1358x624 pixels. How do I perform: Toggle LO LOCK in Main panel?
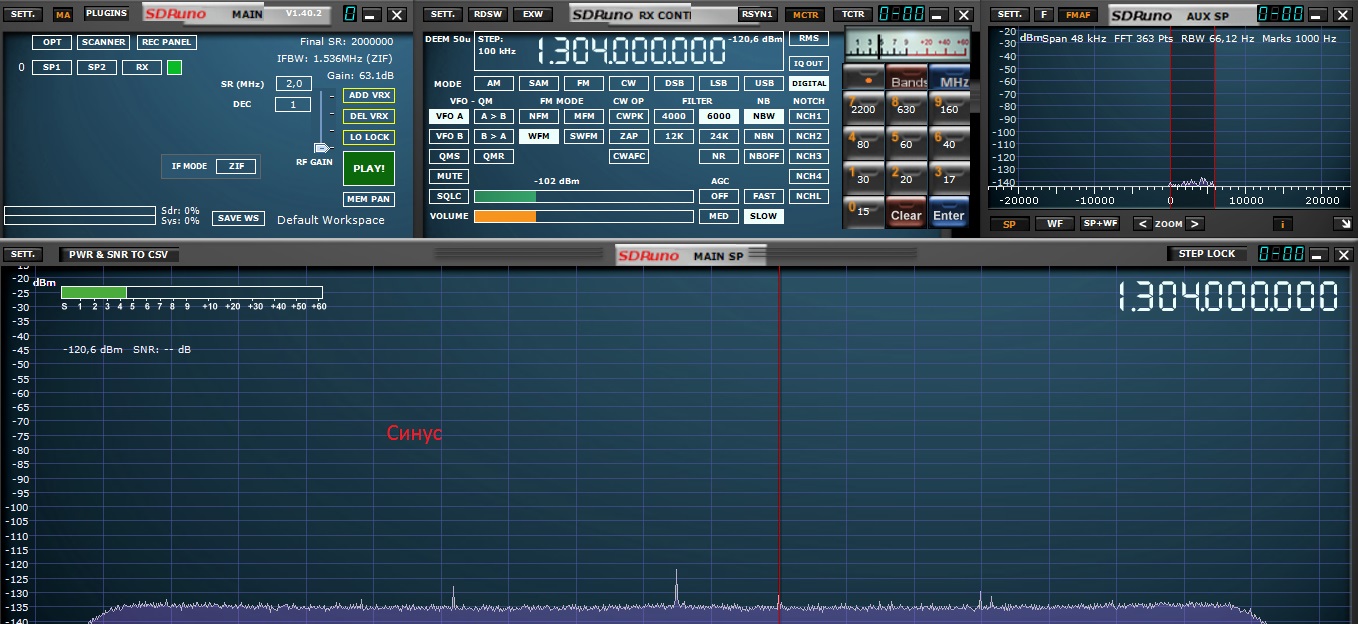tap(369, 137)
